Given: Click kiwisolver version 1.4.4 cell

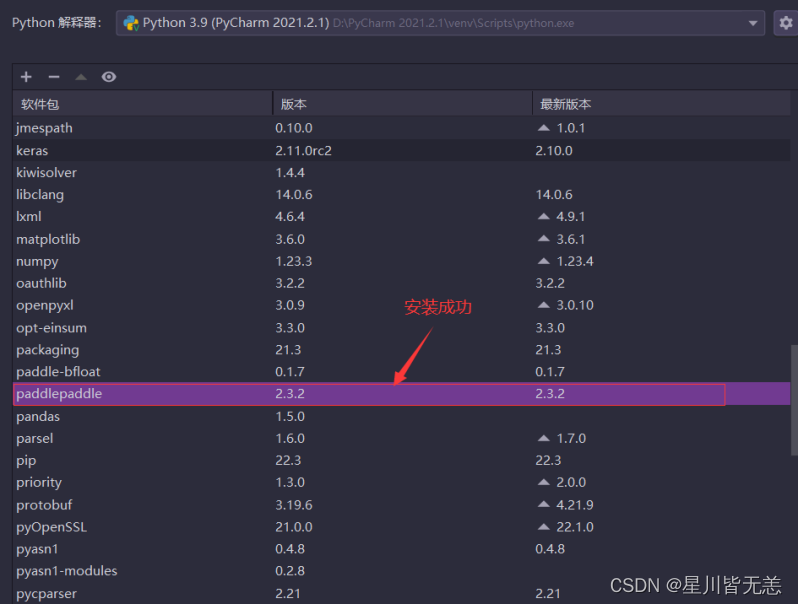Looking at the screenshot, I should pyautogui.click(x=290, y=172).
